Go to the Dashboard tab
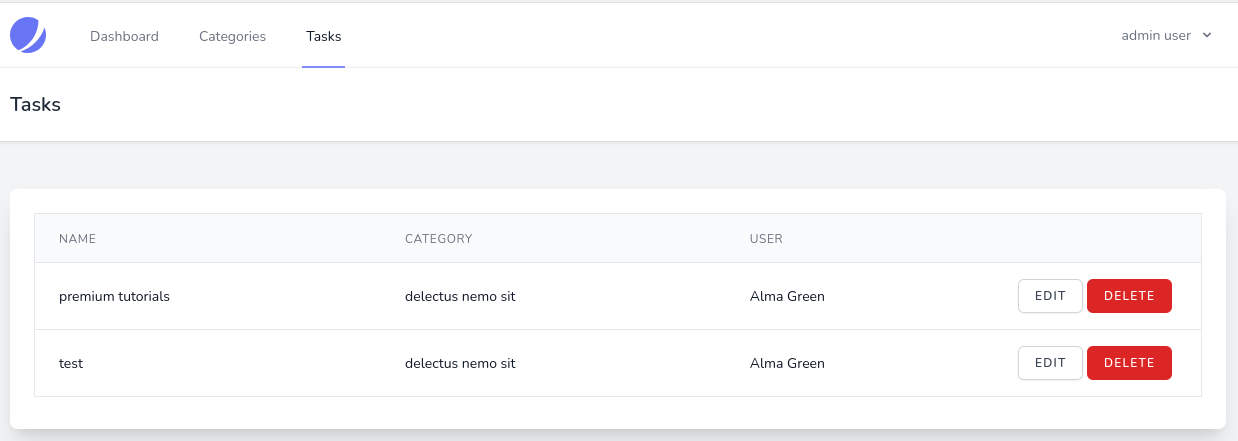Image resolution: width=1238 pixels, height=441 pixels. pos(124,36)
